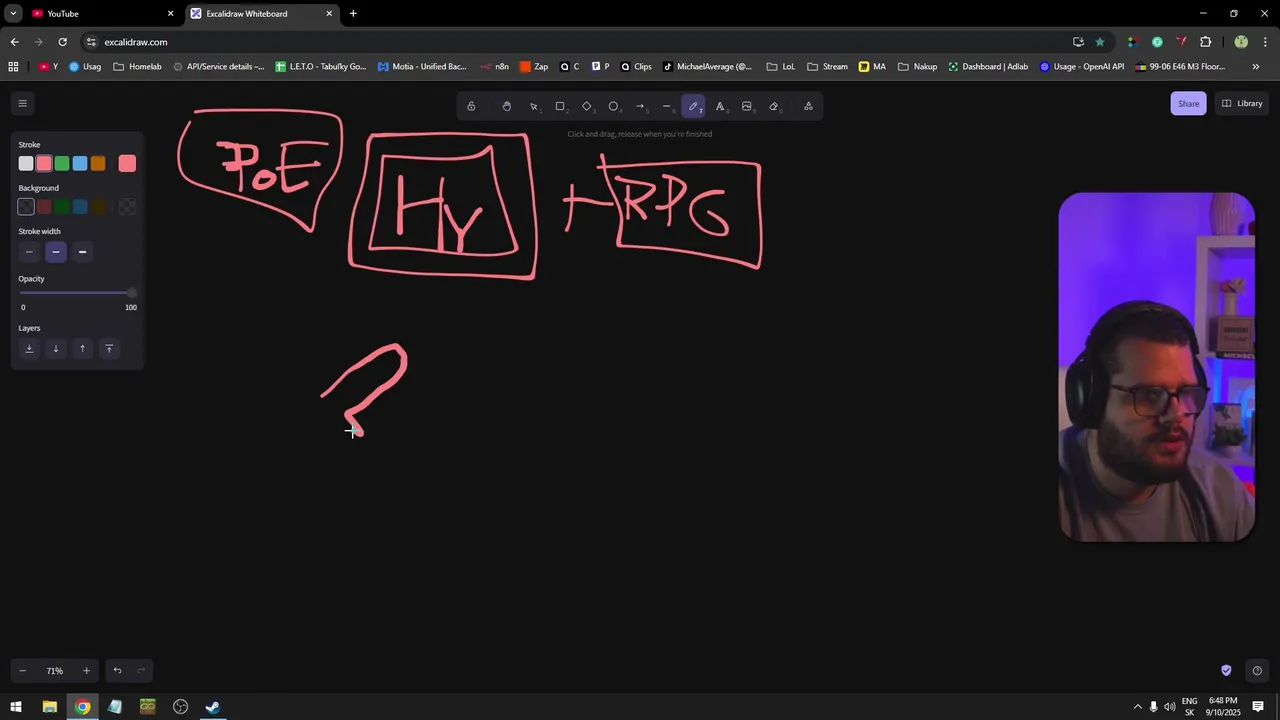Viewport: 1280px width, 720px height.
Task: Click the redo arrow
Action: click(141, 671)
